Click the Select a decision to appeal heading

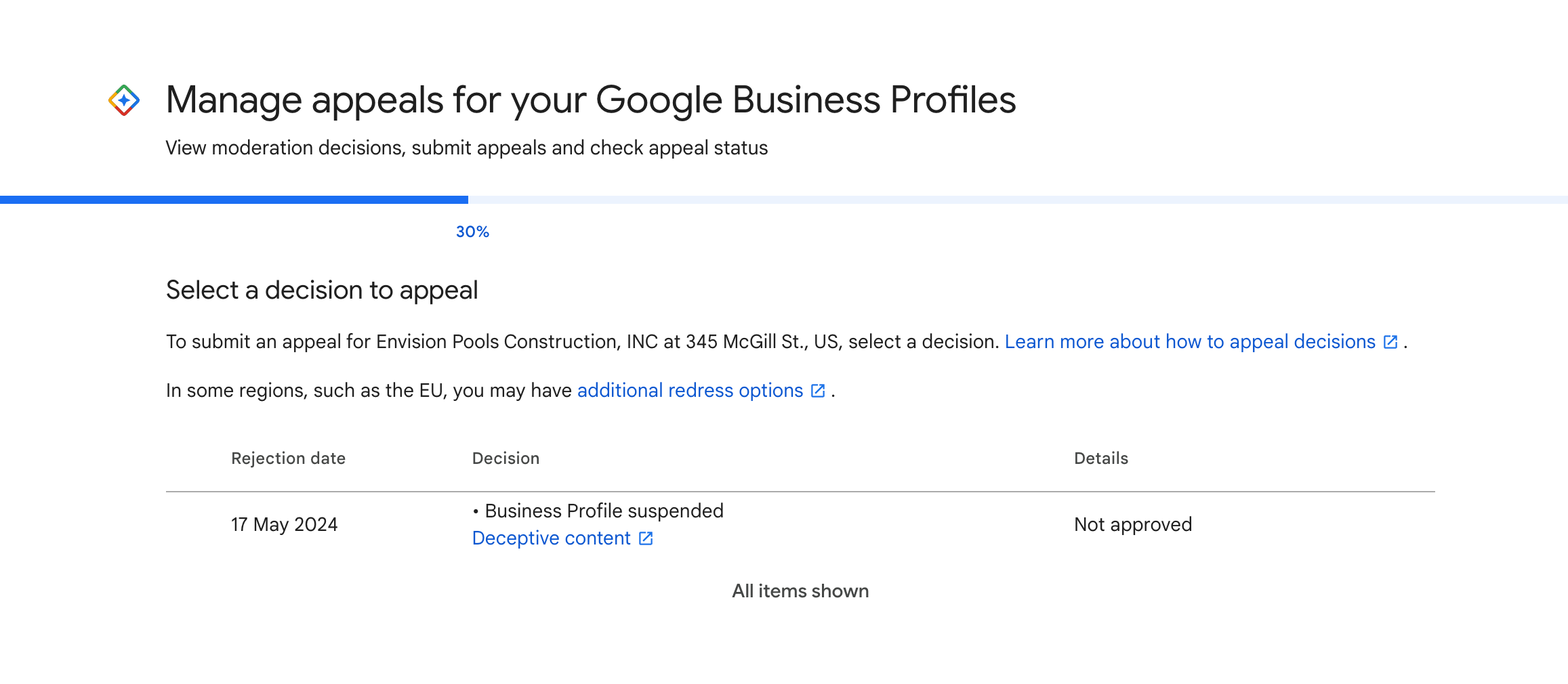[x=322, y=290]
